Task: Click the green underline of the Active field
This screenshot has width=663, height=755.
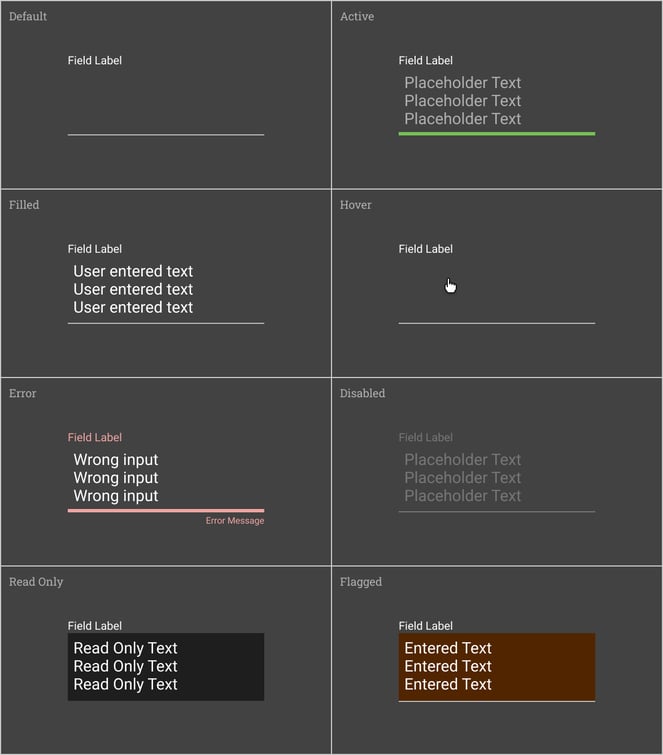Action: tap(496, 133)
